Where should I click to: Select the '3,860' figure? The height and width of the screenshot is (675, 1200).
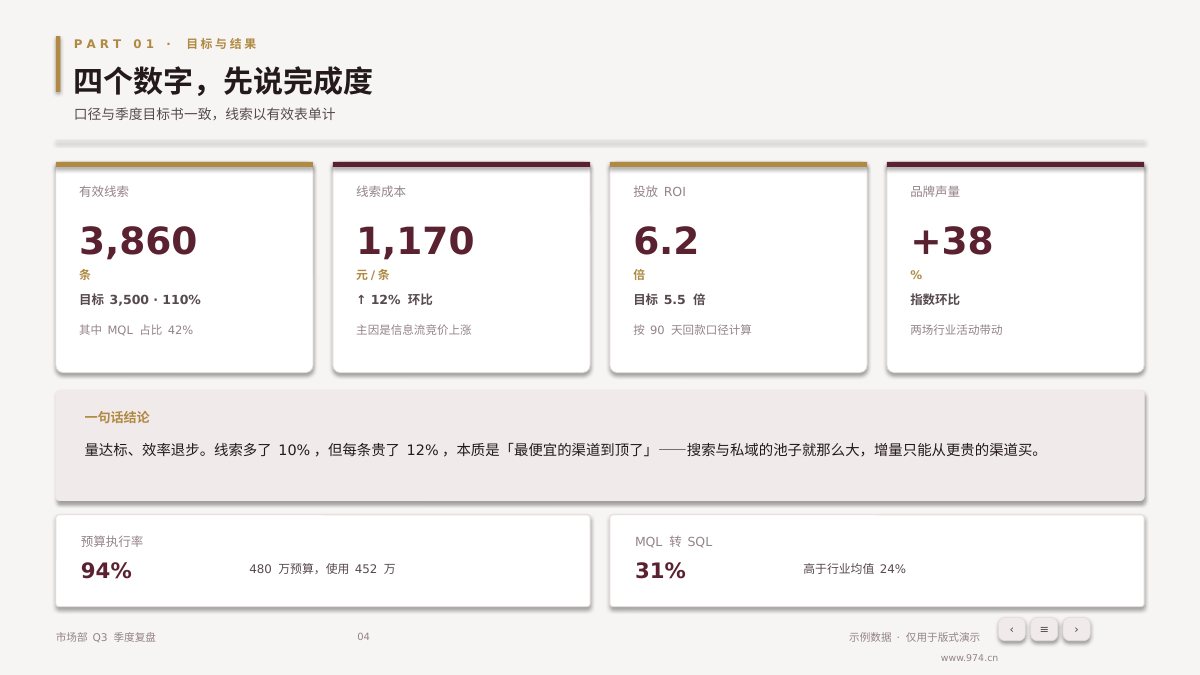pos(138,241)
